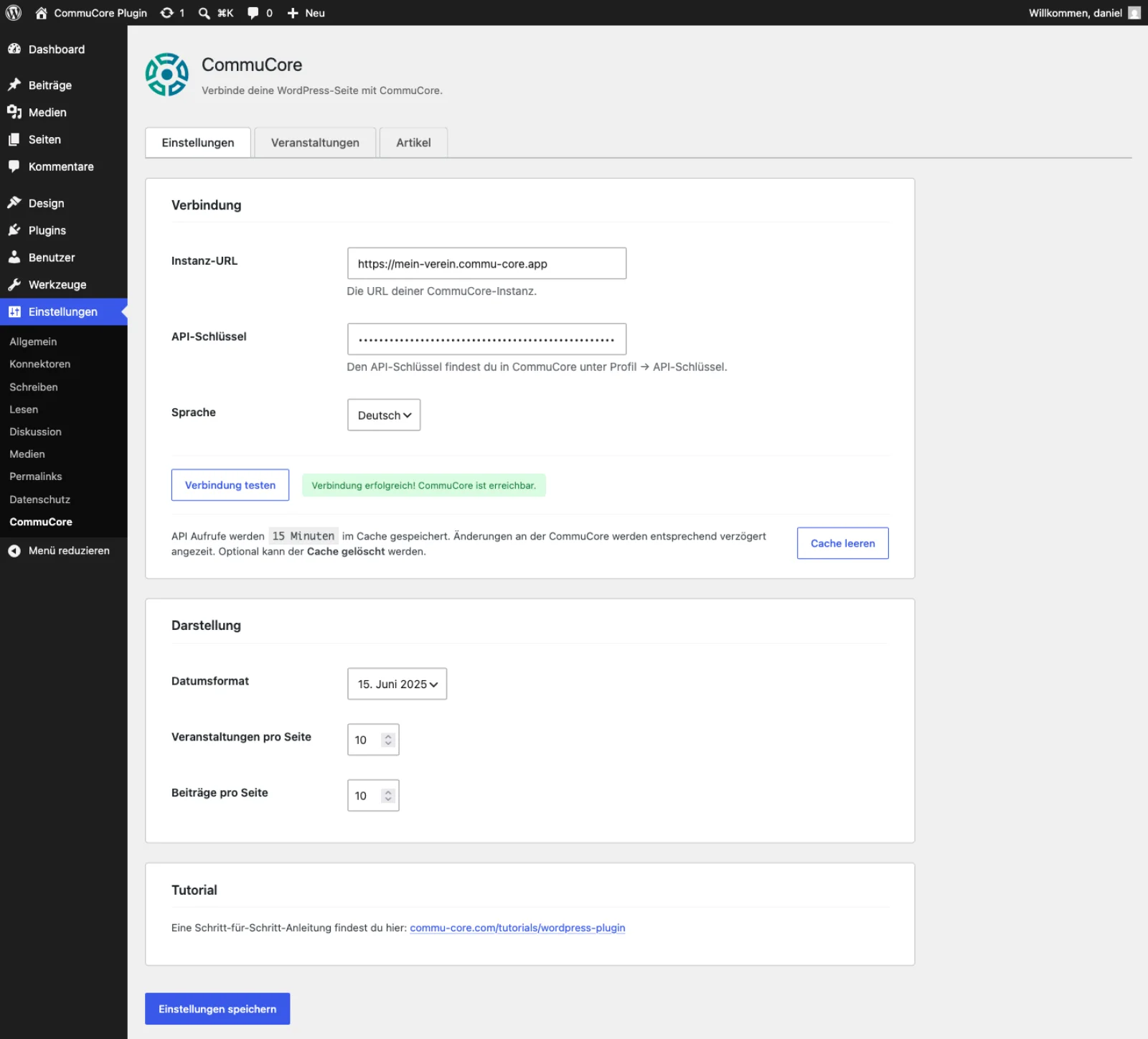Click the Veranstaltungen pro Seite number field
Screen dimensions: 1148x1039
tap(373, 740)
